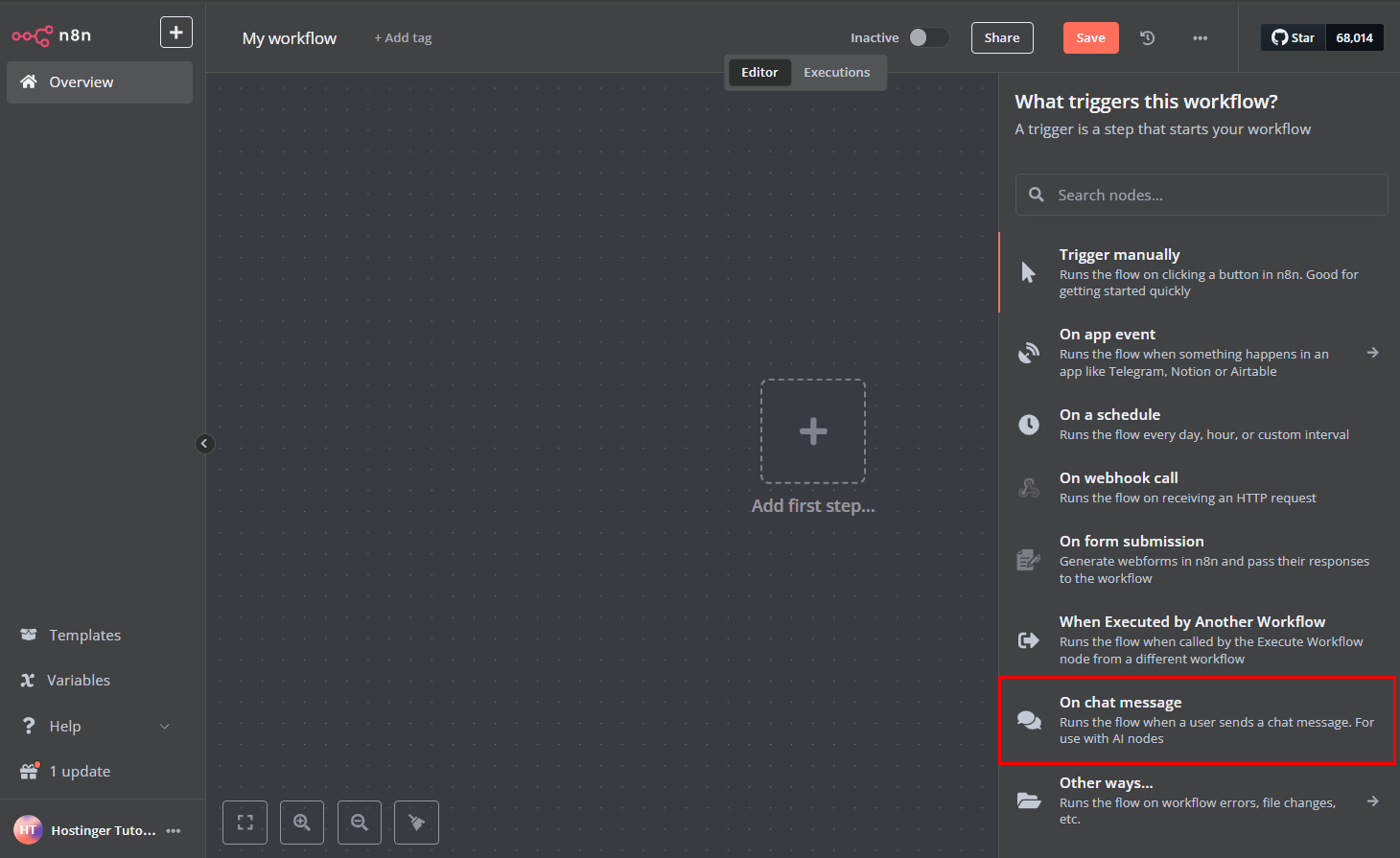Expand On app event options
The height and width of the screenshot is (858, 1400).
point(1372,352)
